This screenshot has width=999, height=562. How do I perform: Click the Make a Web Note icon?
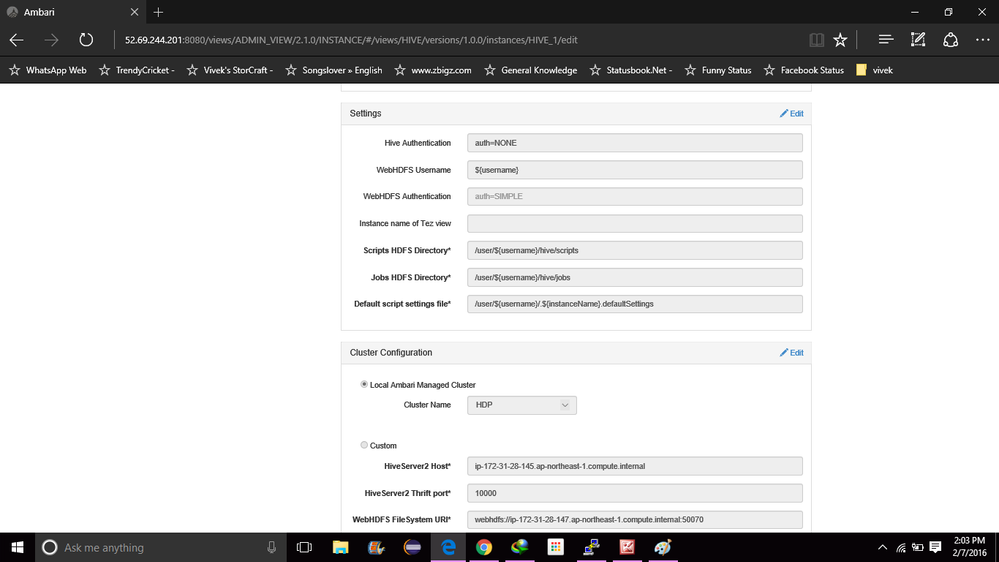[918, 40]
